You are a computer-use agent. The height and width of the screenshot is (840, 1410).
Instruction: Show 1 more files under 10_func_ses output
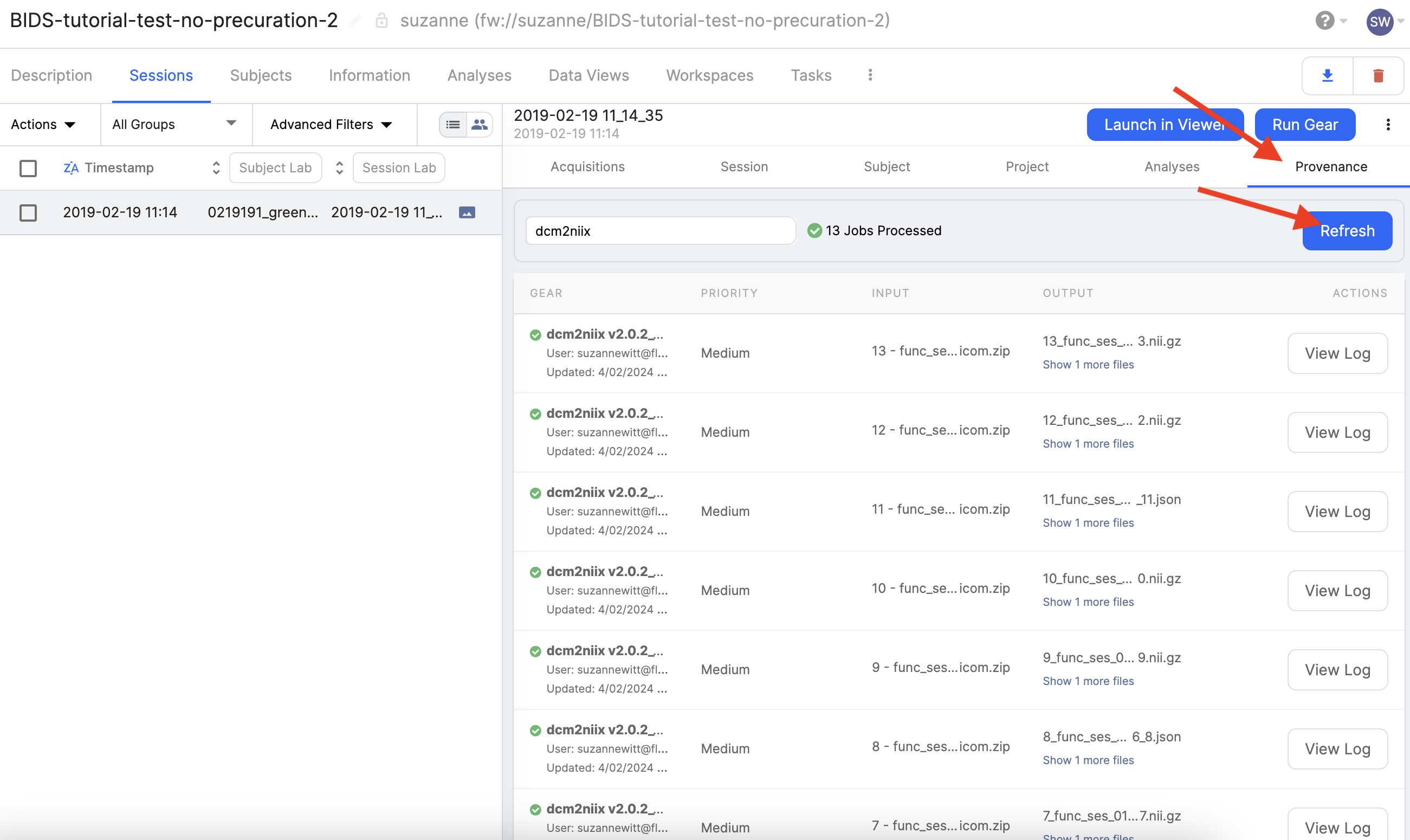tap(1088, 602)
